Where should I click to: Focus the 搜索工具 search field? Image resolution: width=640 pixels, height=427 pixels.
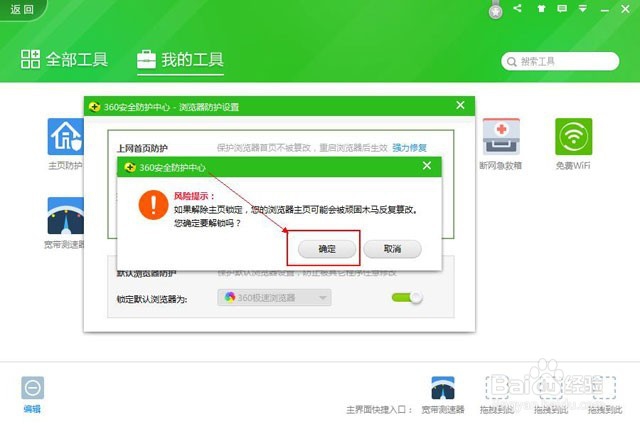560,61
